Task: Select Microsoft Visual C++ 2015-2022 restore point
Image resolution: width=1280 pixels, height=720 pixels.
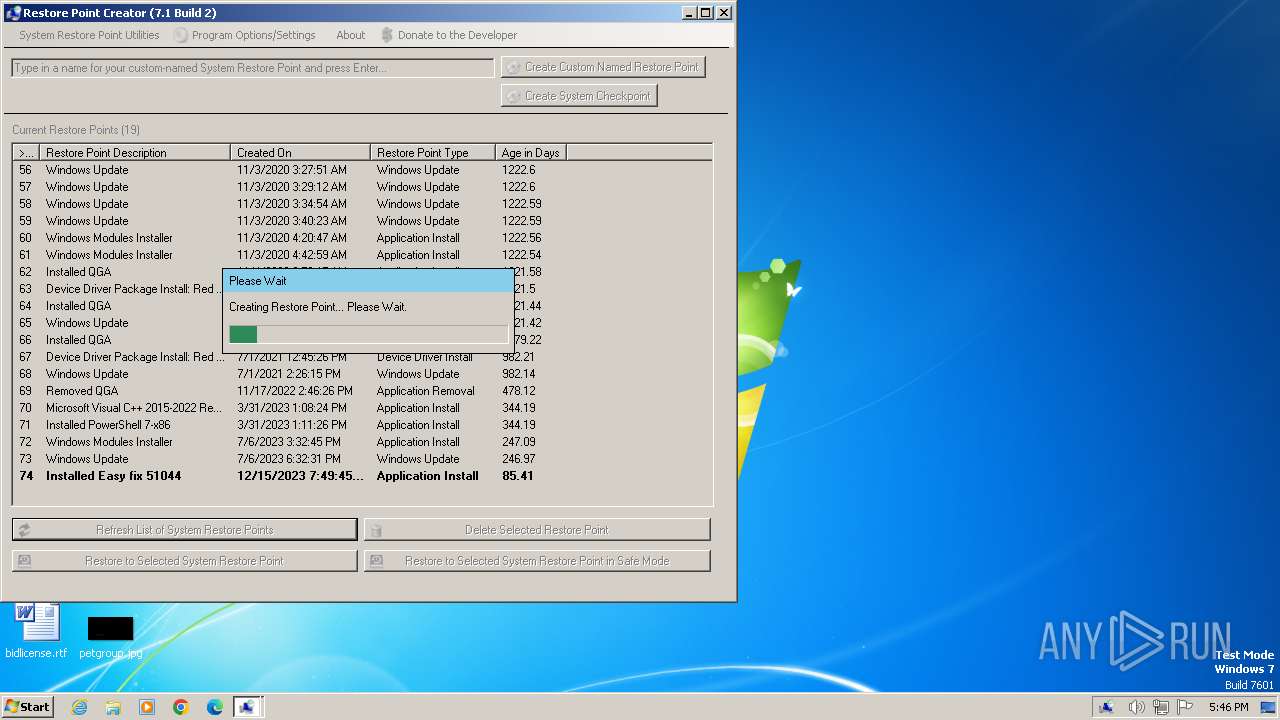Action: click(363, 408)
